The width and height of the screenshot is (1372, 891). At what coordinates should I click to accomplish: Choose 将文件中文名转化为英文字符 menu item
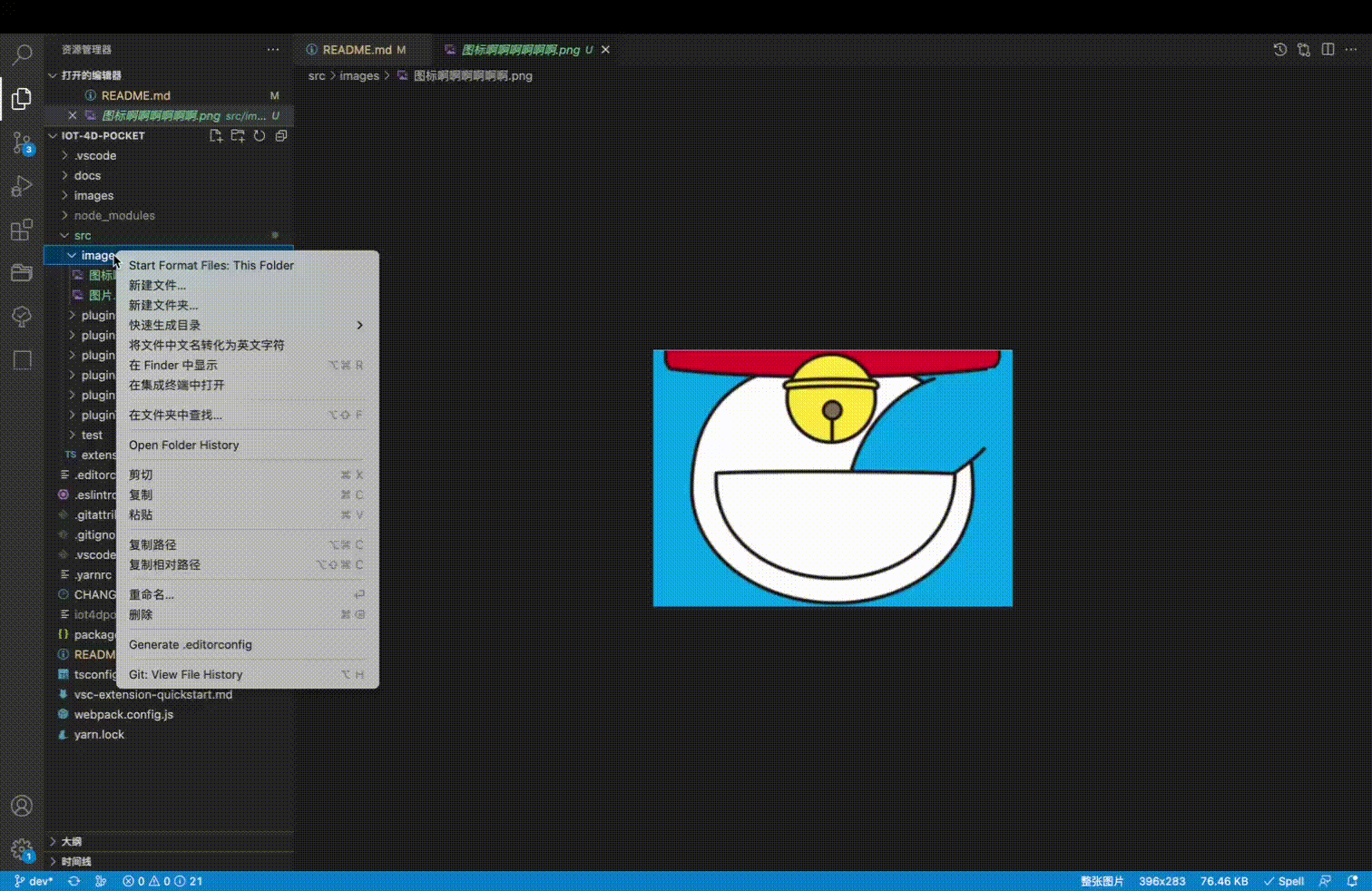pyautogui.click(x=247, y=345)
